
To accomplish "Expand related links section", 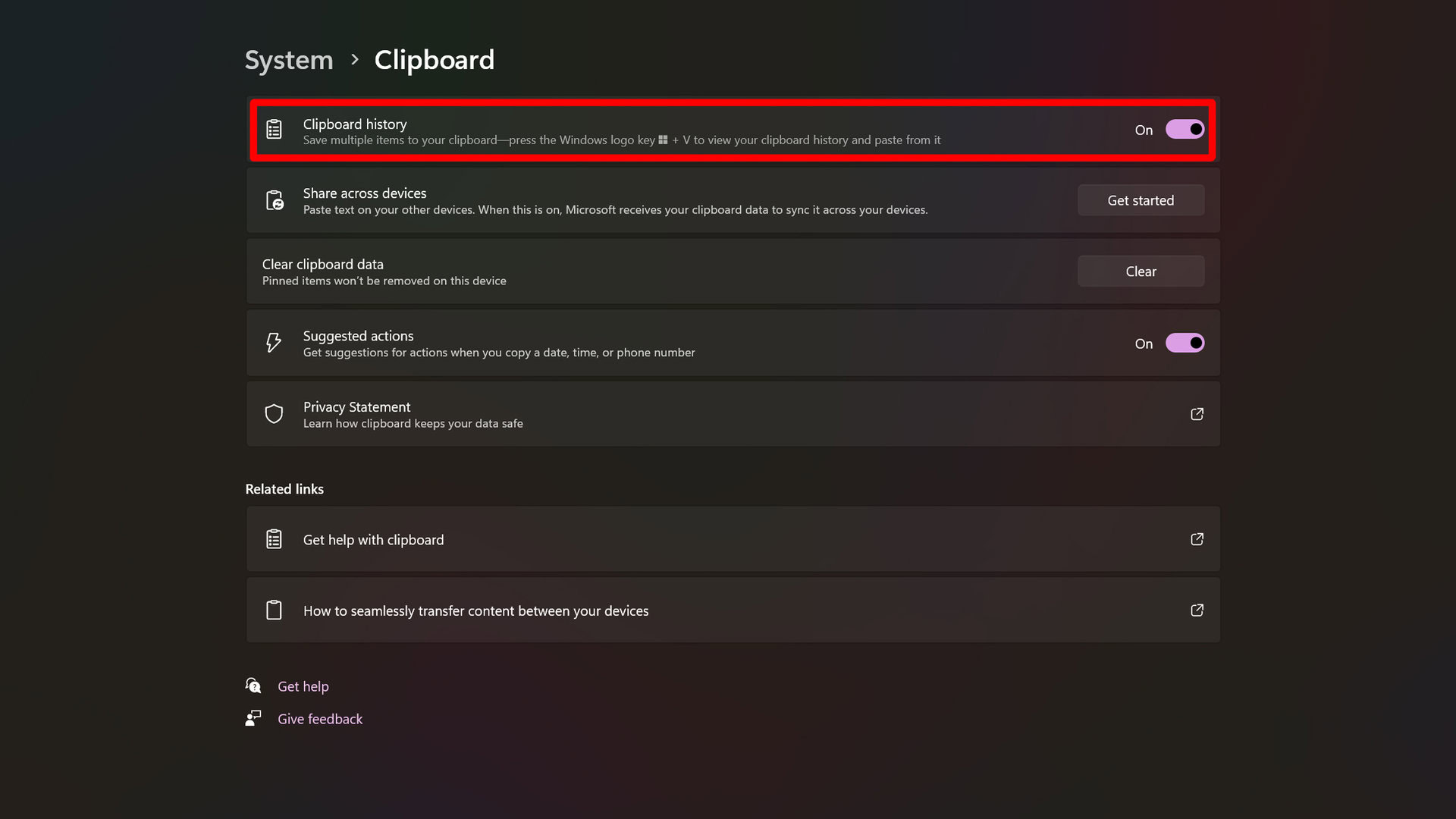I will pyautogui.click(x=285, y=488).
